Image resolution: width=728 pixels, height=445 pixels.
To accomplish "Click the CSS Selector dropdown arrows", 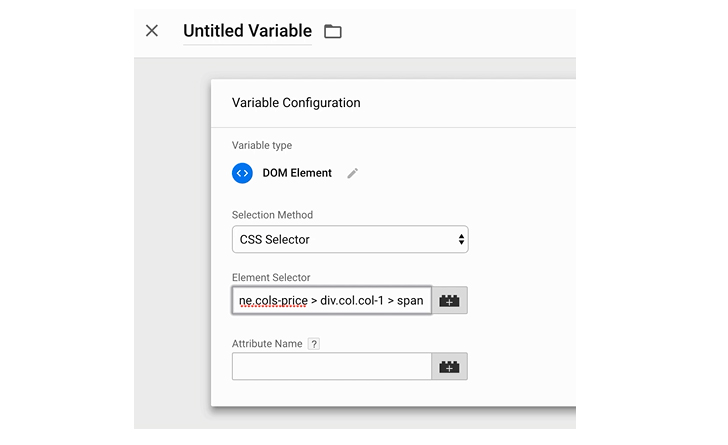I will click(461, 239).
